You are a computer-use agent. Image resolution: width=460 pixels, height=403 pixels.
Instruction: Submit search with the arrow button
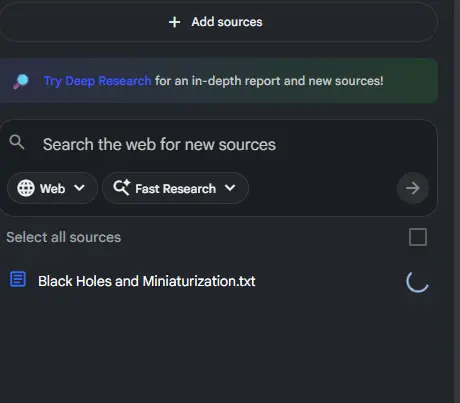click(x=413, y=188)
